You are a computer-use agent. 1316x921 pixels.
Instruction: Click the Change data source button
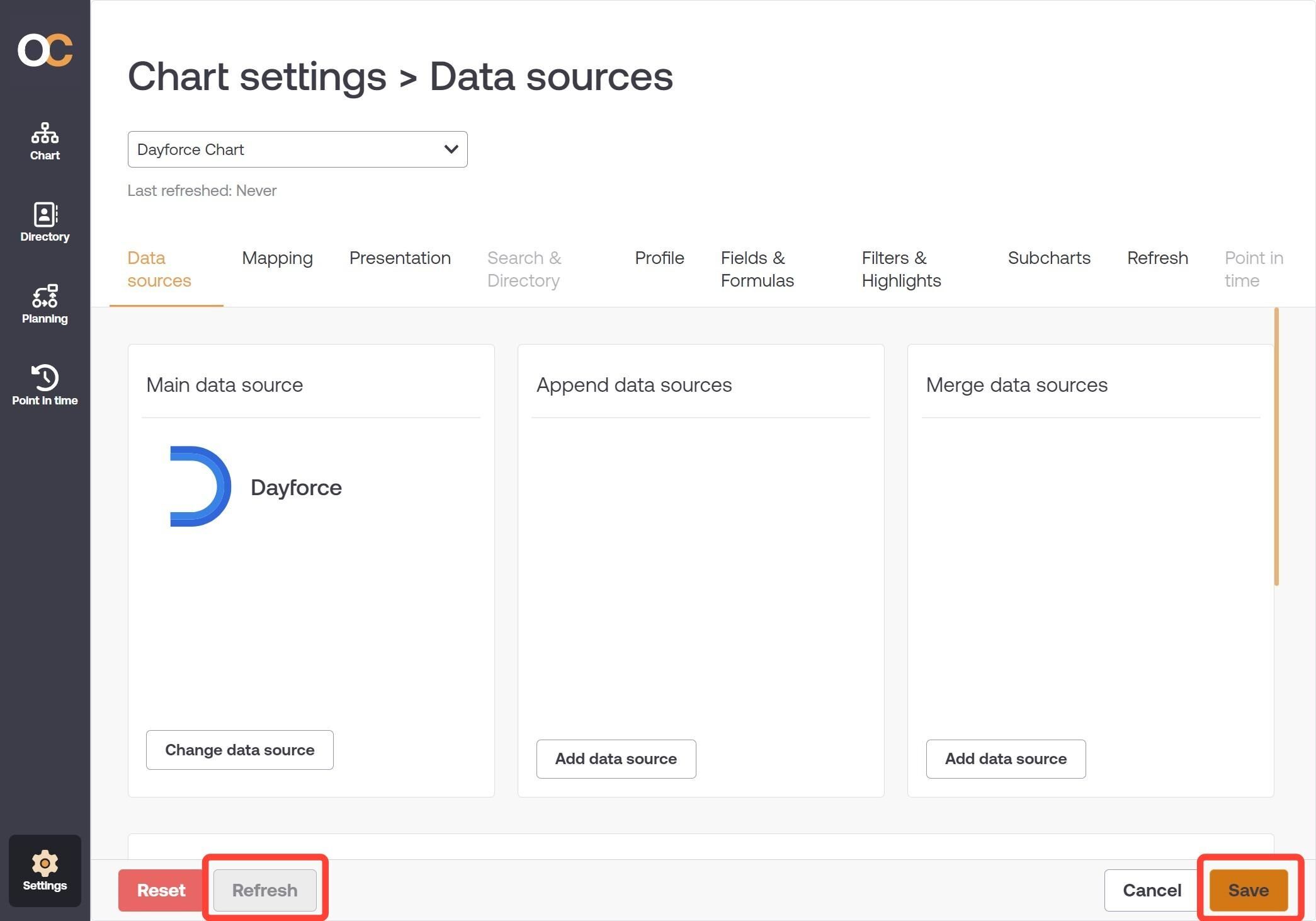pyautogui.click(x=240, y=750)
